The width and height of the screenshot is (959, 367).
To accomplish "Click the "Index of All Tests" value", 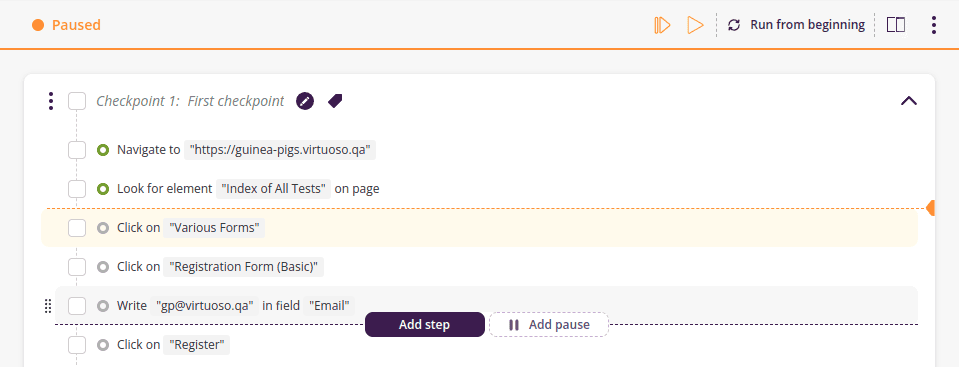I will (273, 189).
